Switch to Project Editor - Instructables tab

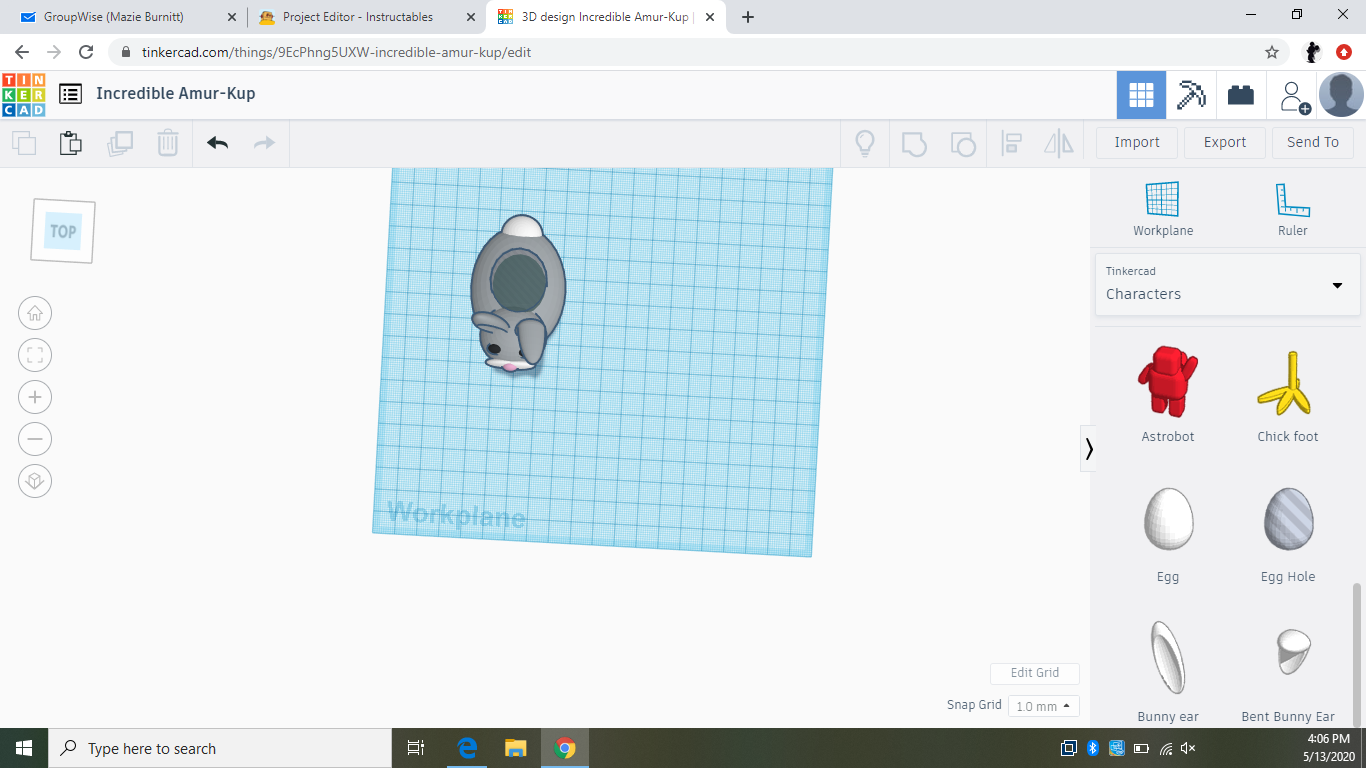coord(366,17)
